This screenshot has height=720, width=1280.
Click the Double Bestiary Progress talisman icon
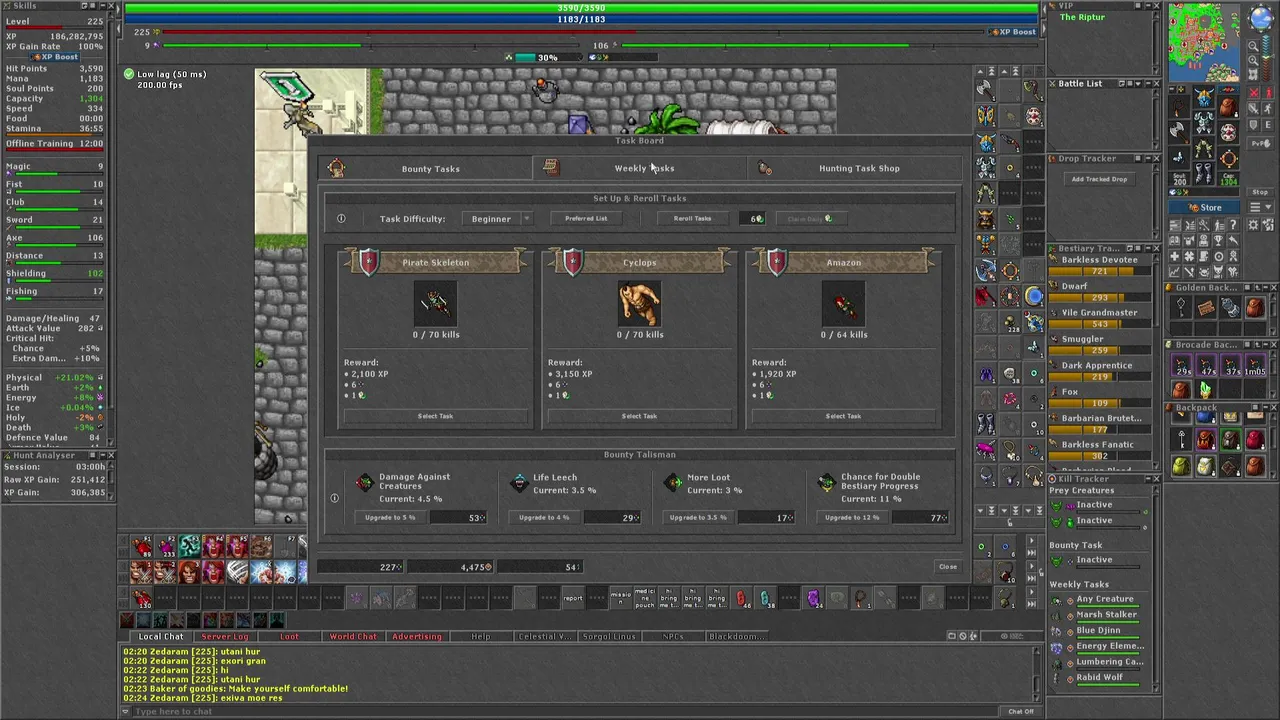[x=826, y=483]
